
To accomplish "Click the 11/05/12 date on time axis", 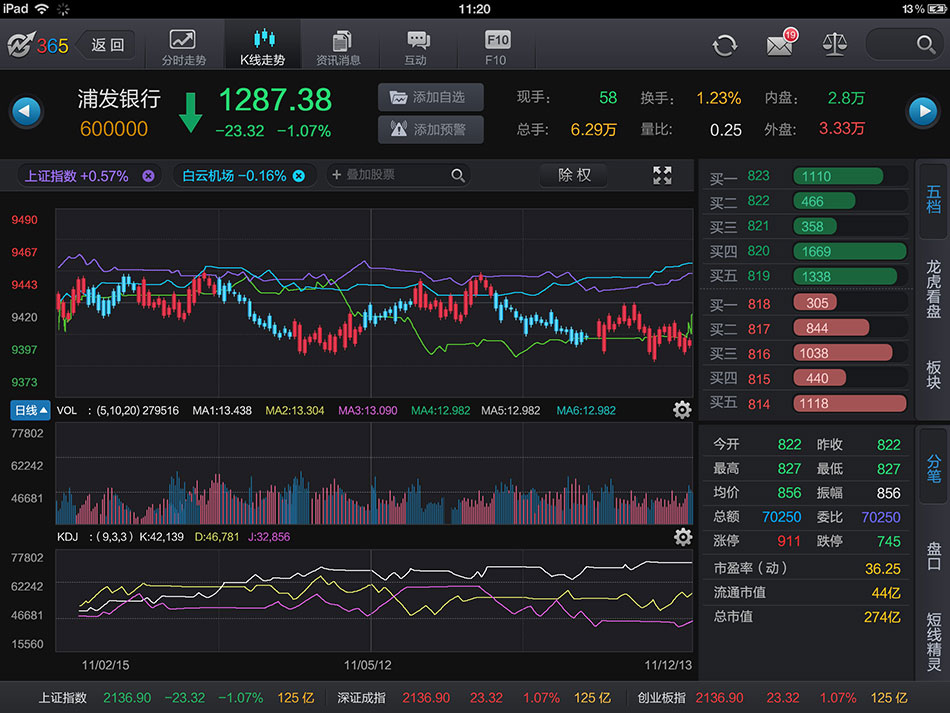I will [368, 665].
